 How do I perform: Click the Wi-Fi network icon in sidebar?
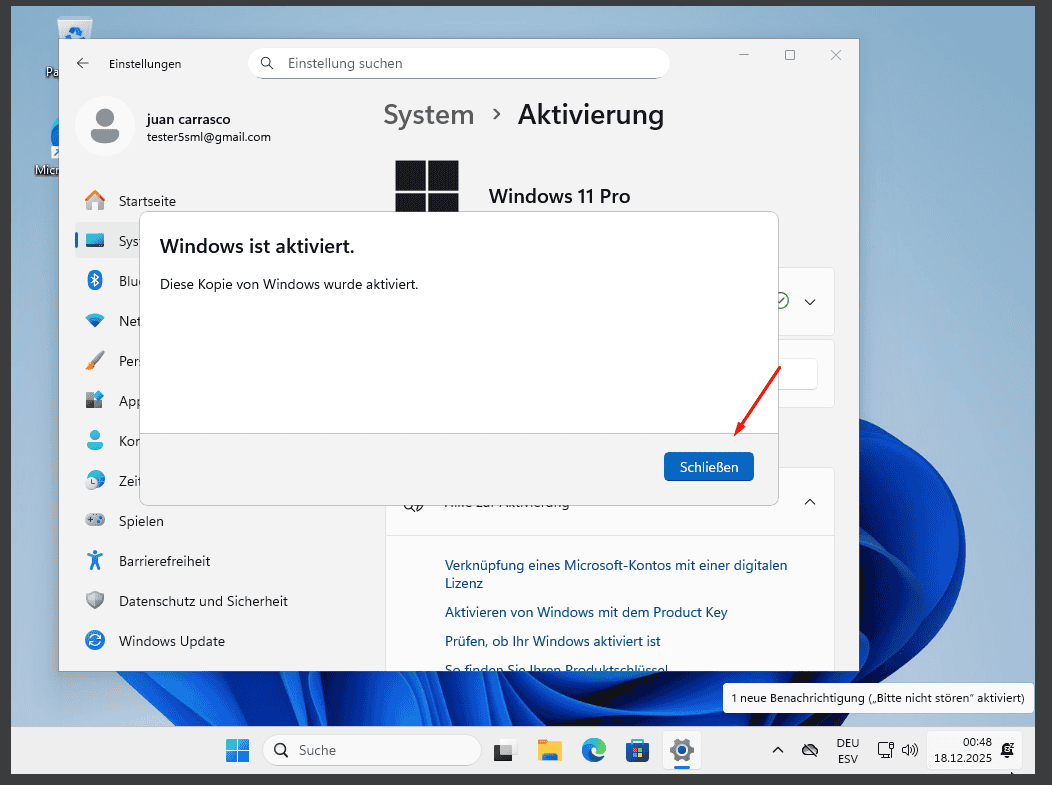pos(95,321)
